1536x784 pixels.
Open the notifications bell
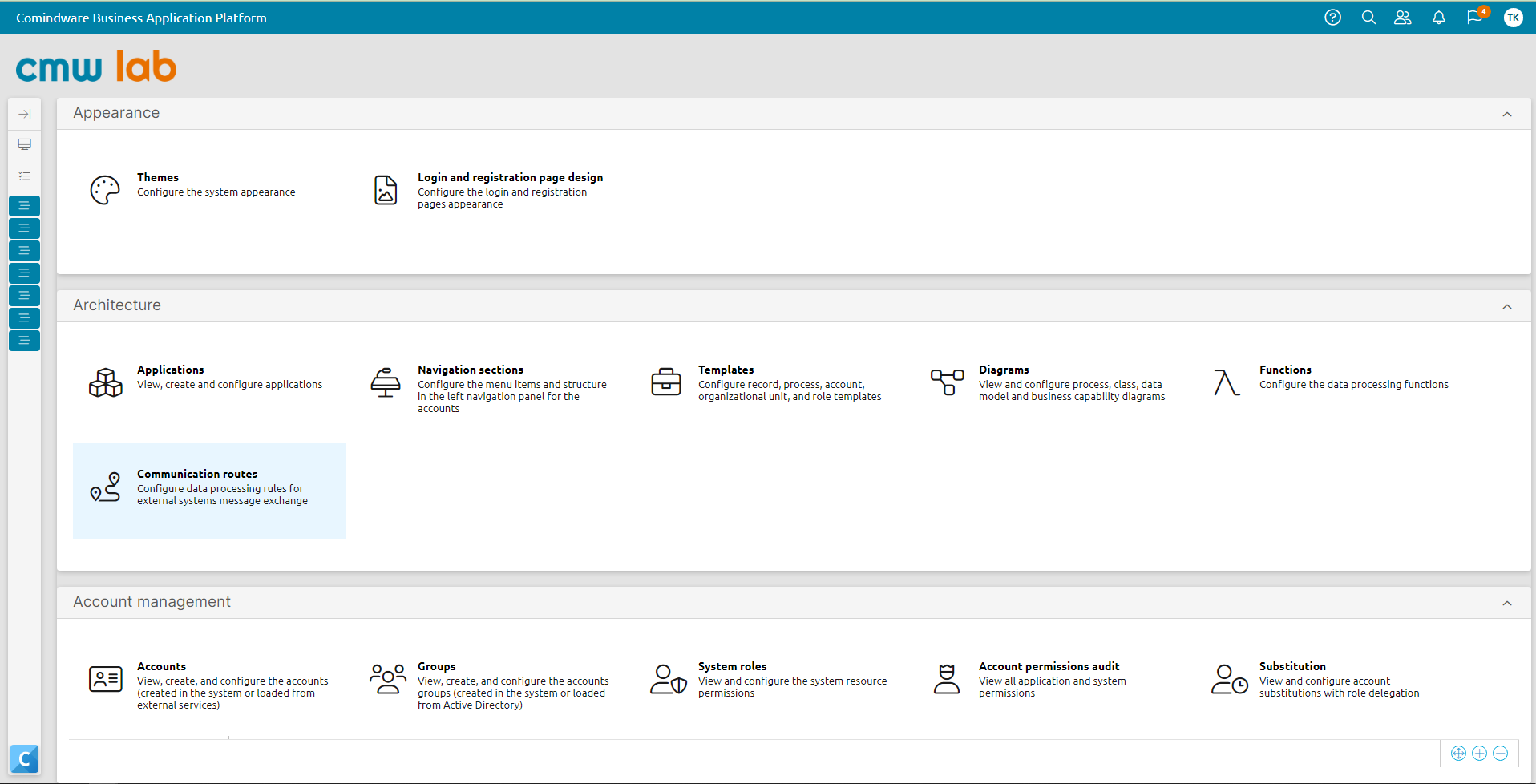coord(1439,18)
